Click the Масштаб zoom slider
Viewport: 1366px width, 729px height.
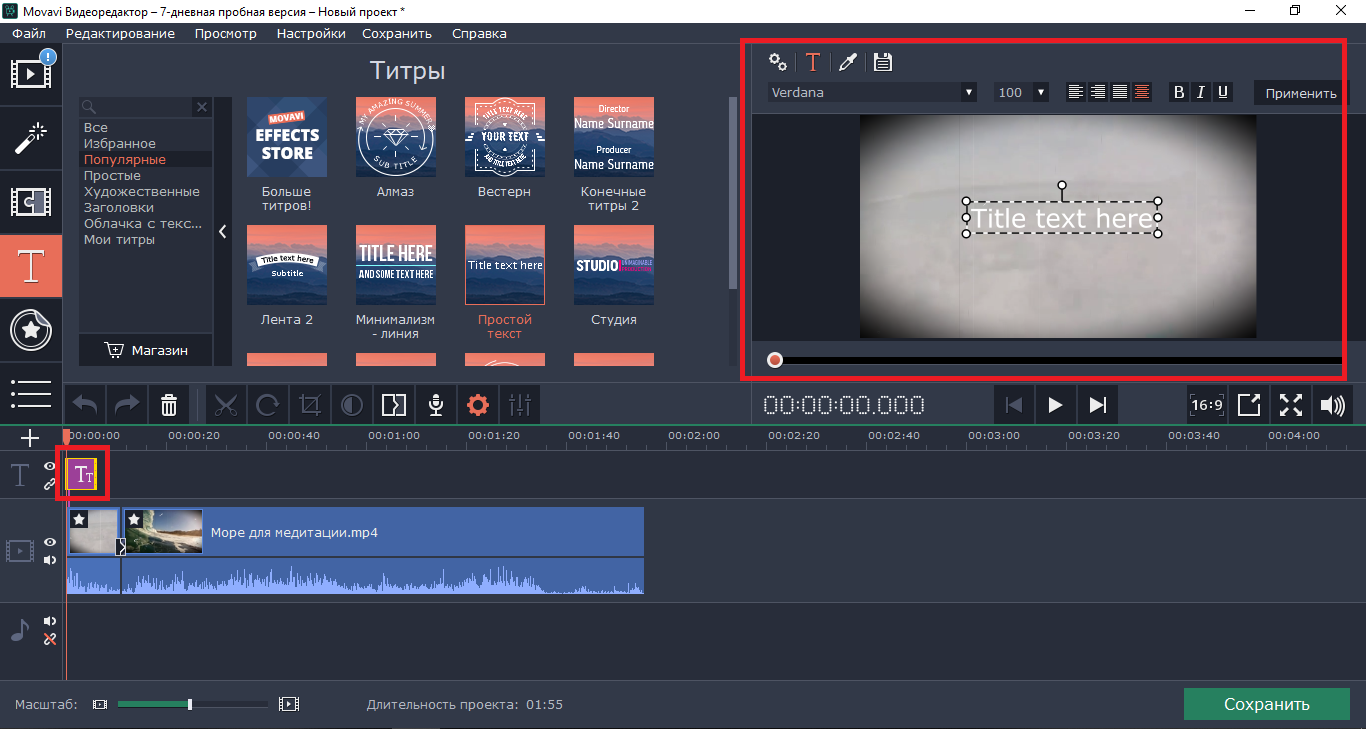point(190,704)
